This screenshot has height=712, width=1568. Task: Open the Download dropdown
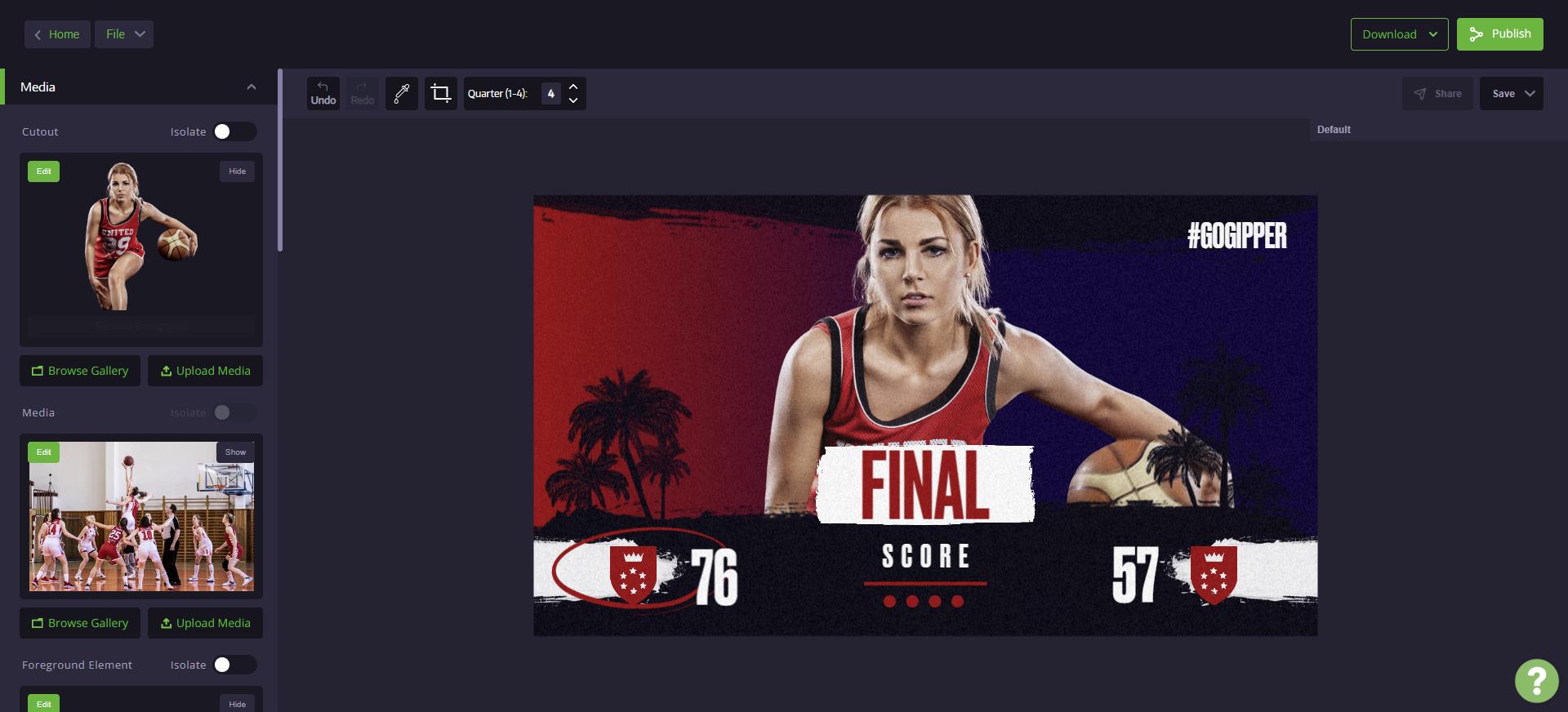click(x=1399, y=34)
